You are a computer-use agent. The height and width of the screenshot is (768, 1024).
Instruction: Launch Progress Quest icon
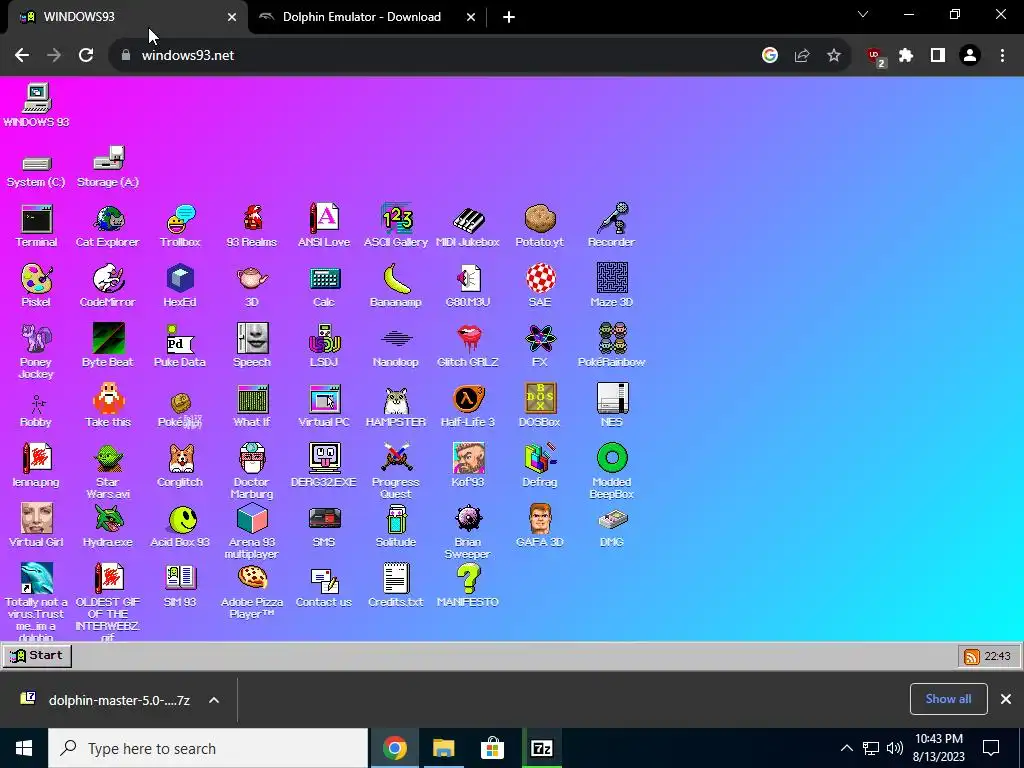pos(396,472)
